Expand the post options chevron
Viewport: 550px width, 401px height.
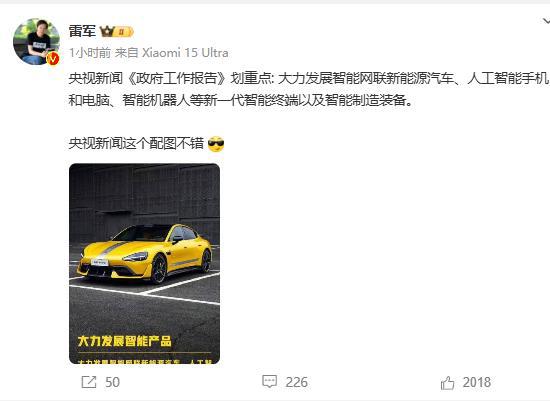545,22
